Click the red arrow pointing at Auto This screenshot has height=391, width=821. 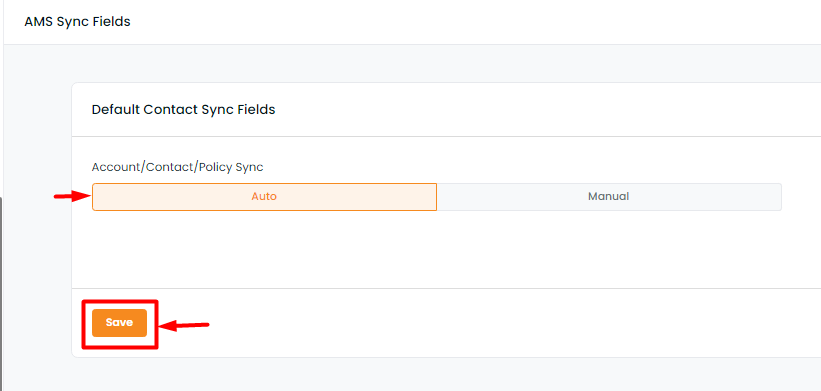(73, 197)
